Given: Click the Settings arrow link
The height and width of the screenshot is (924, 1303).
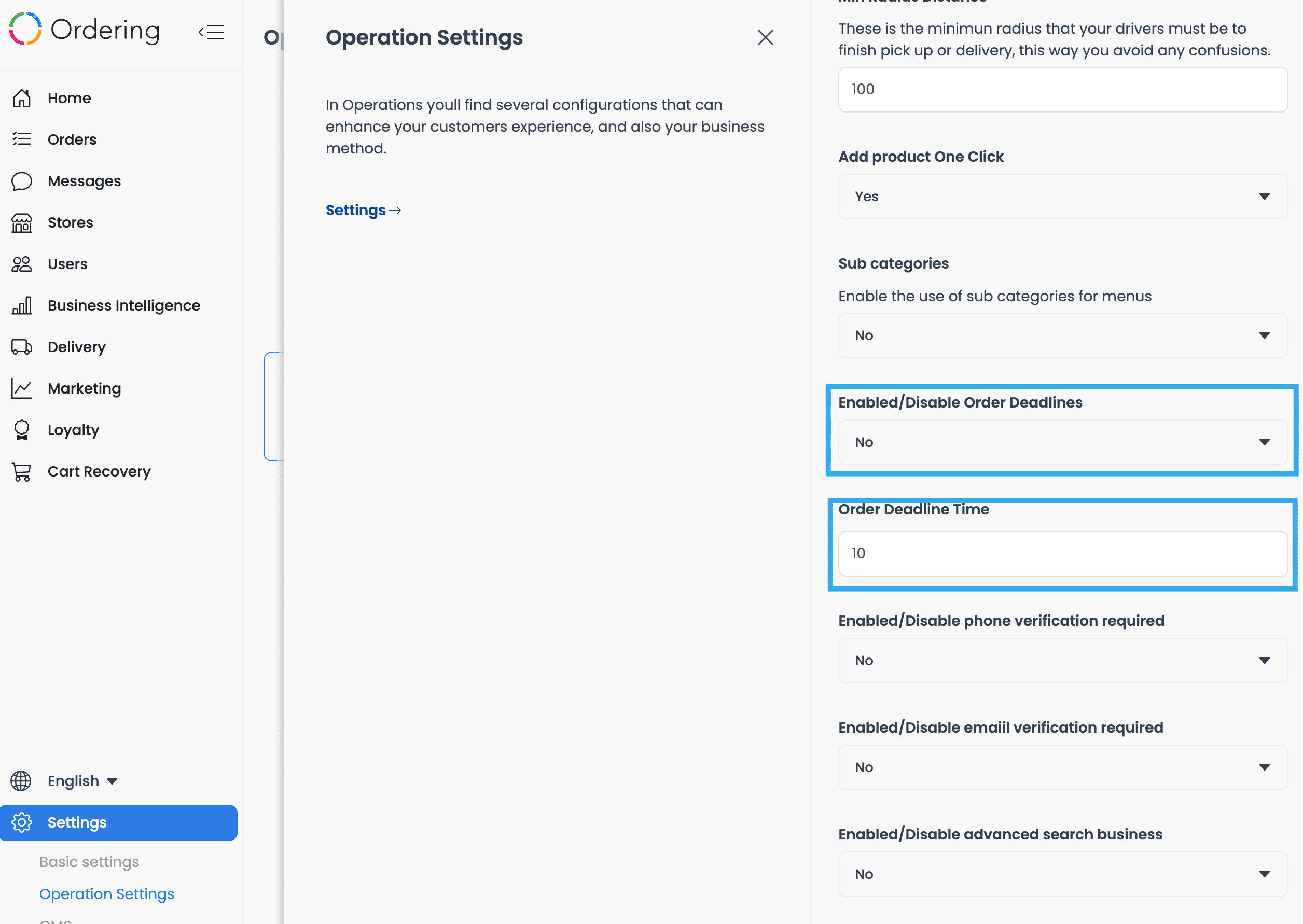Looking at the screenshot, I should point(363,211).
